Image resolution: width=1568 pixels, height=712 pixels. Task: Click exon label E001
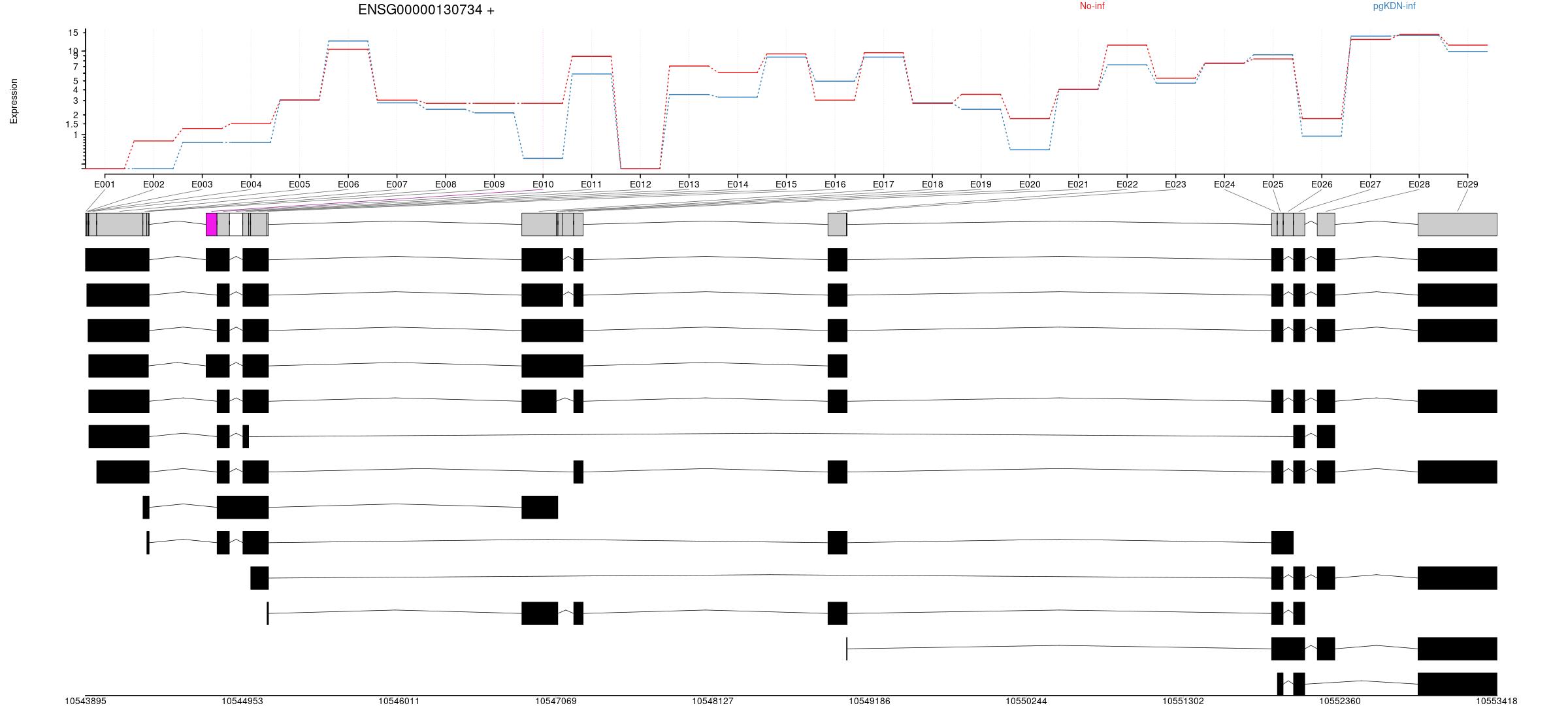105,184
